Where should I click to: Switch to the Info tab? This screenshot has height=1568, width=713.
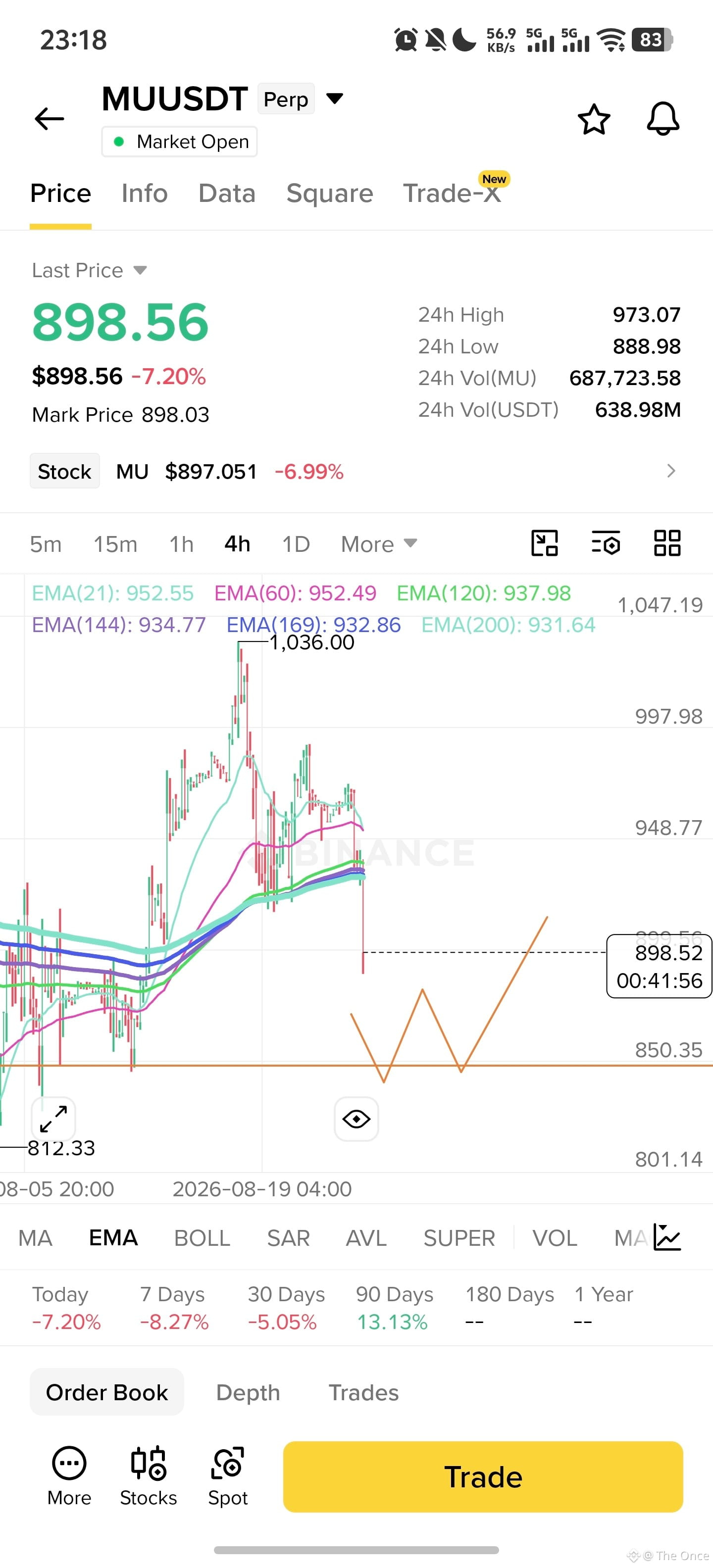click(144, 194)
